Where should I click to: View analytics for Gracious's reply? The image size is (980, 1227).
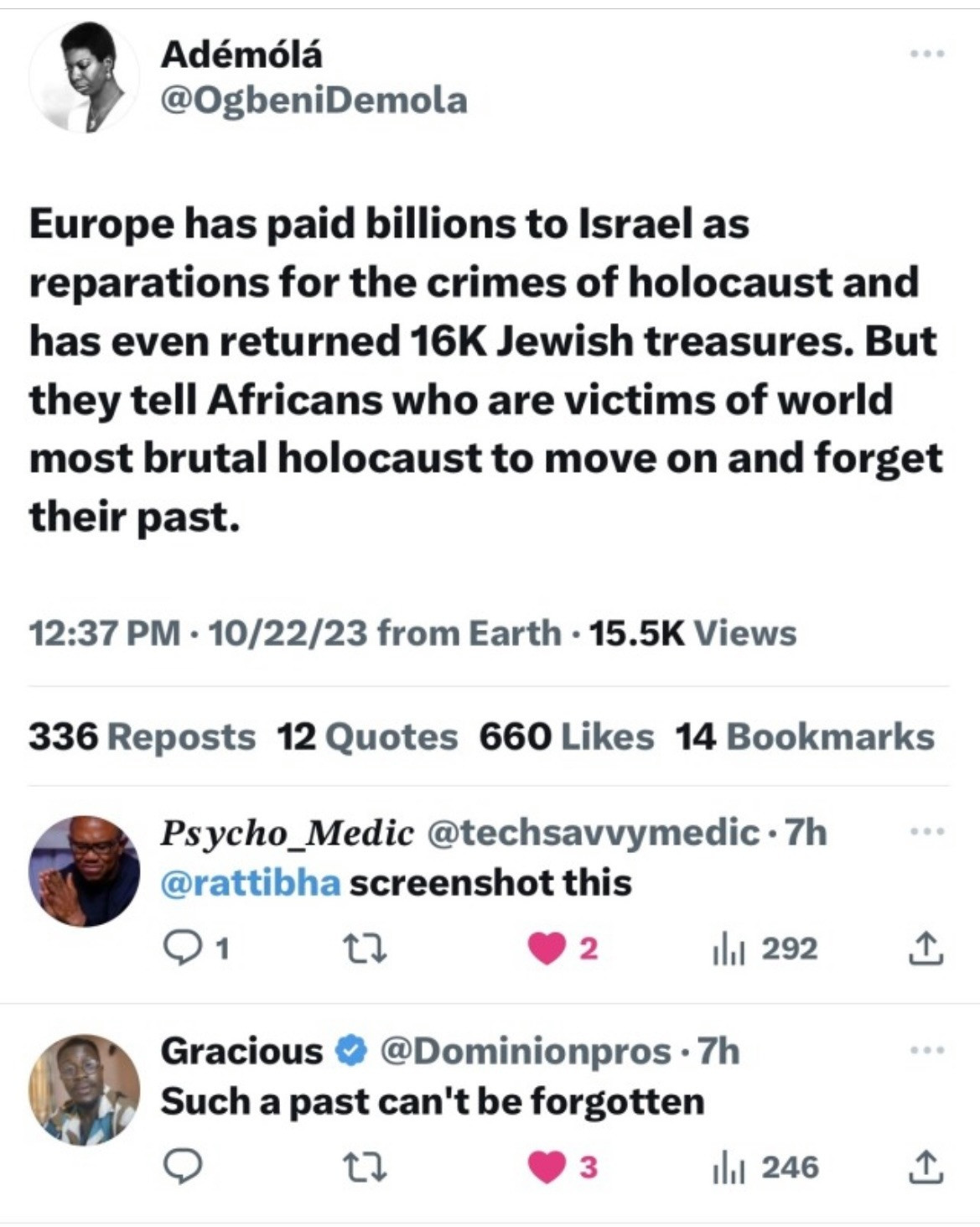point(722,1167)
